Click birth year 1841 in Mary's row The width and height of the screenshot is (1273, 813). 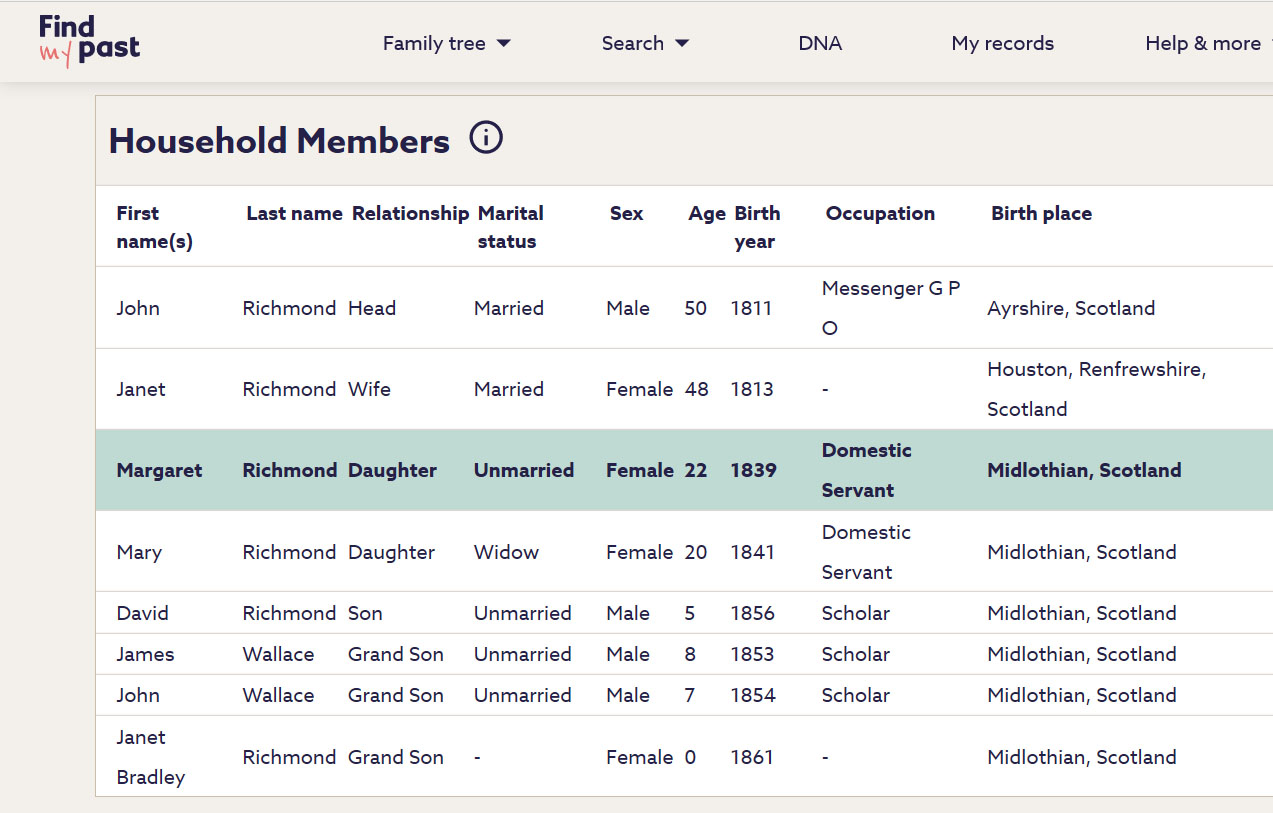pyautogui.click(x=752, y=552)
